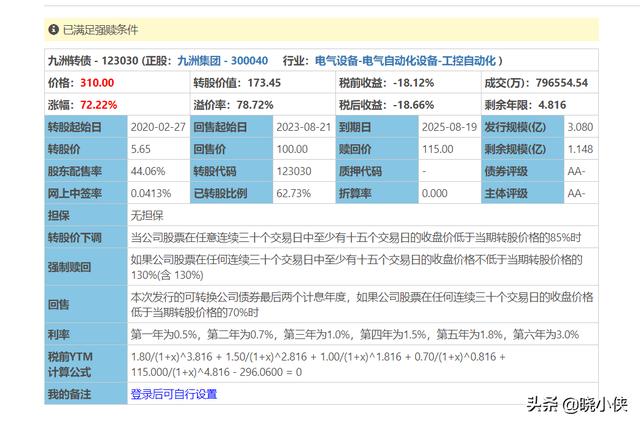Click the 折算率 header cell
Viewport: 640px width, 425px height.
(x=377, y=193)
